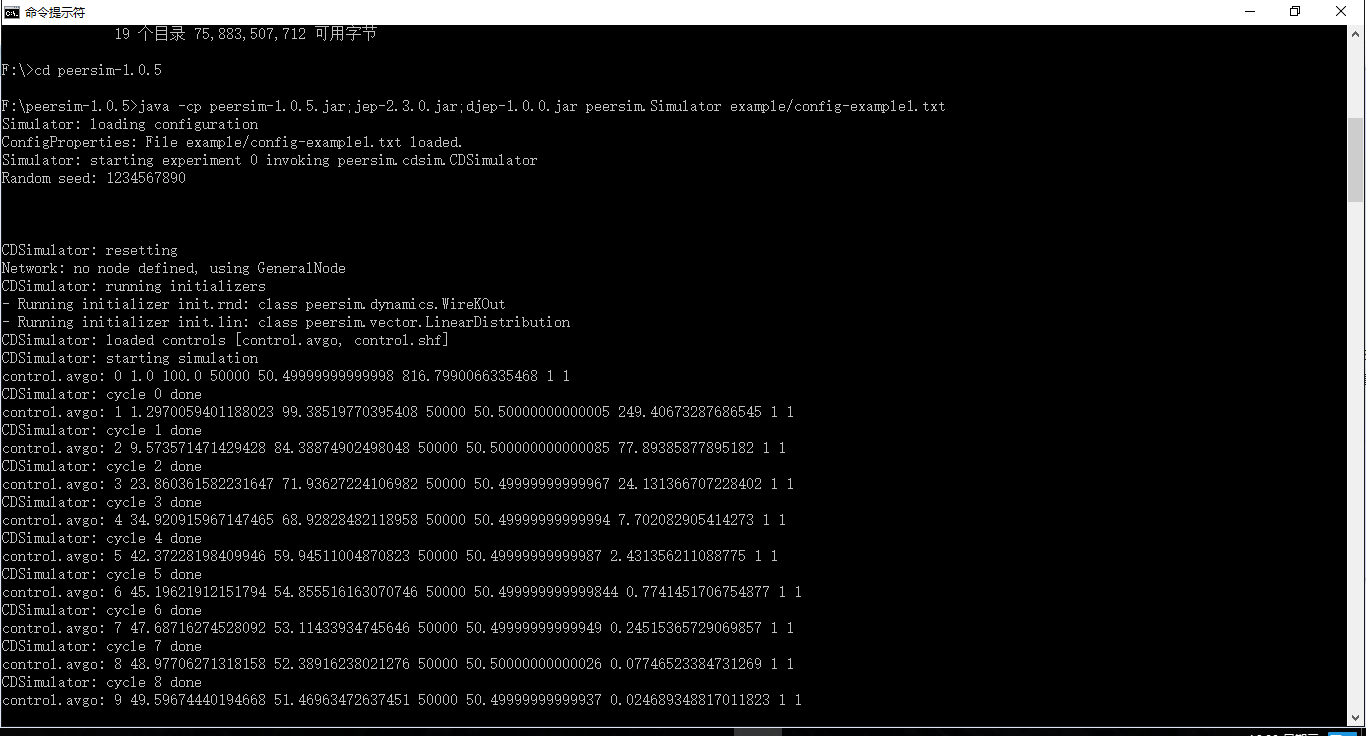Click the 'control.avgo: 6 45.19621912151794' line
Viewport: 1366px width, 736px height.
tap(401, 592)
